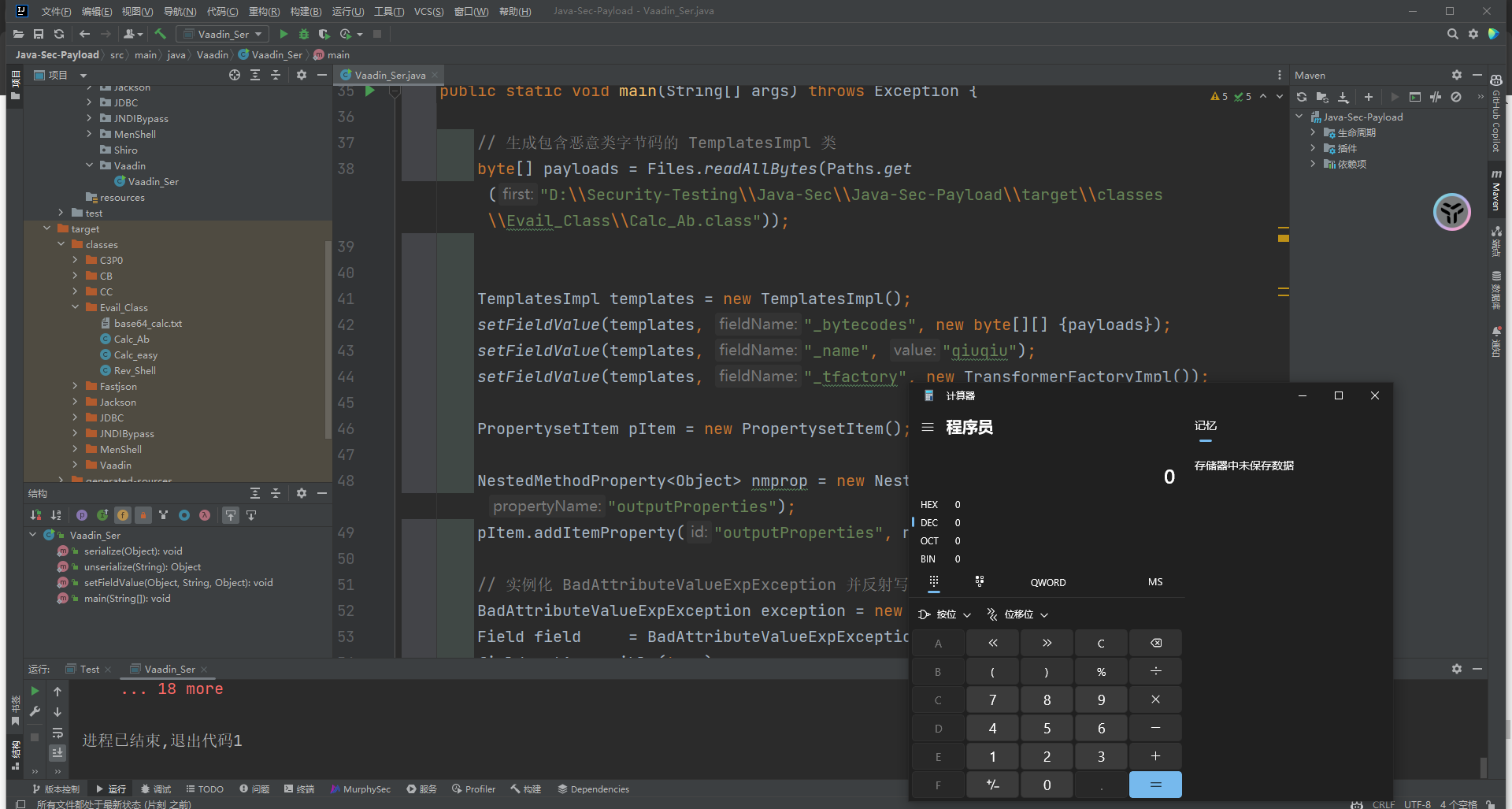This screenshot has height=809, width=1512.
Task: Open Search Everywhere magnifier icon
Action: tap(1452, 34)
